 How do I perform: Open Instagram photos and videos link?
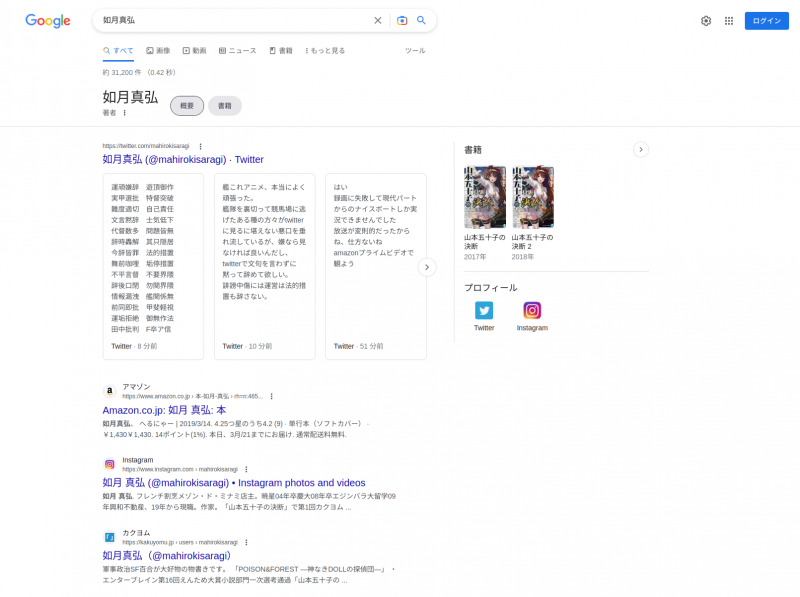point(234,483)
